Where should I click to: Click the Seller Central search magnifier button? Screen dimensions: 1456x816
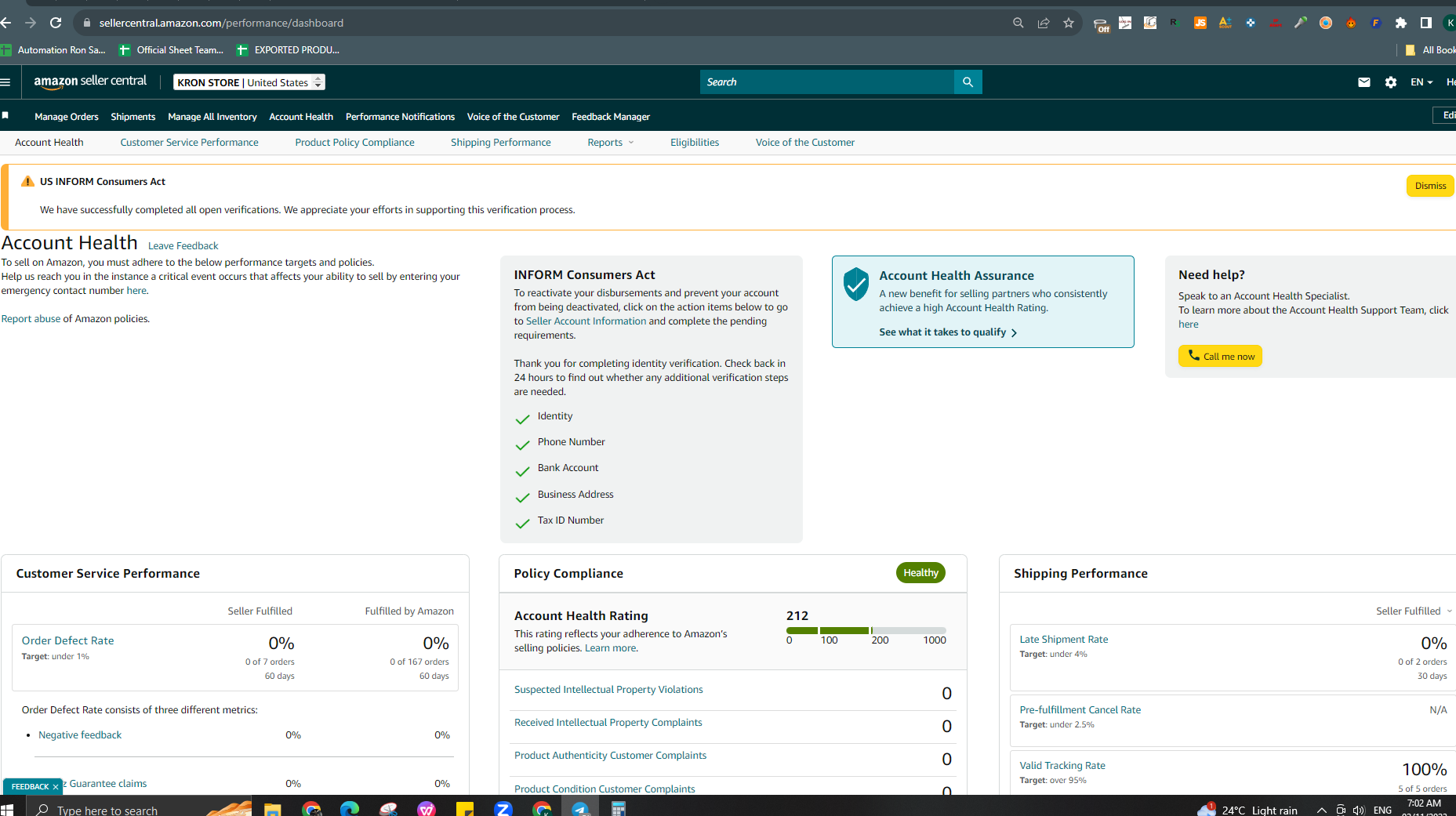pyautogui.click(x=968, y=82)
